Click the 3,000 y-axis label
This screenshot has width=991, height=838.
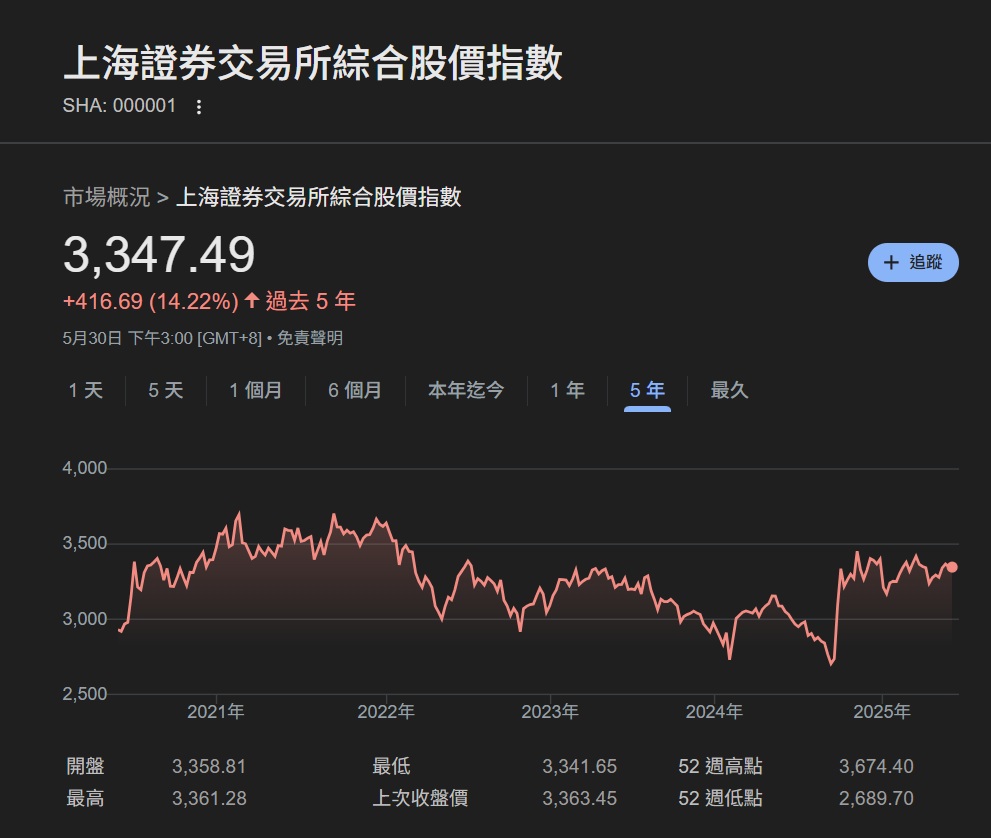coord(85,619)
